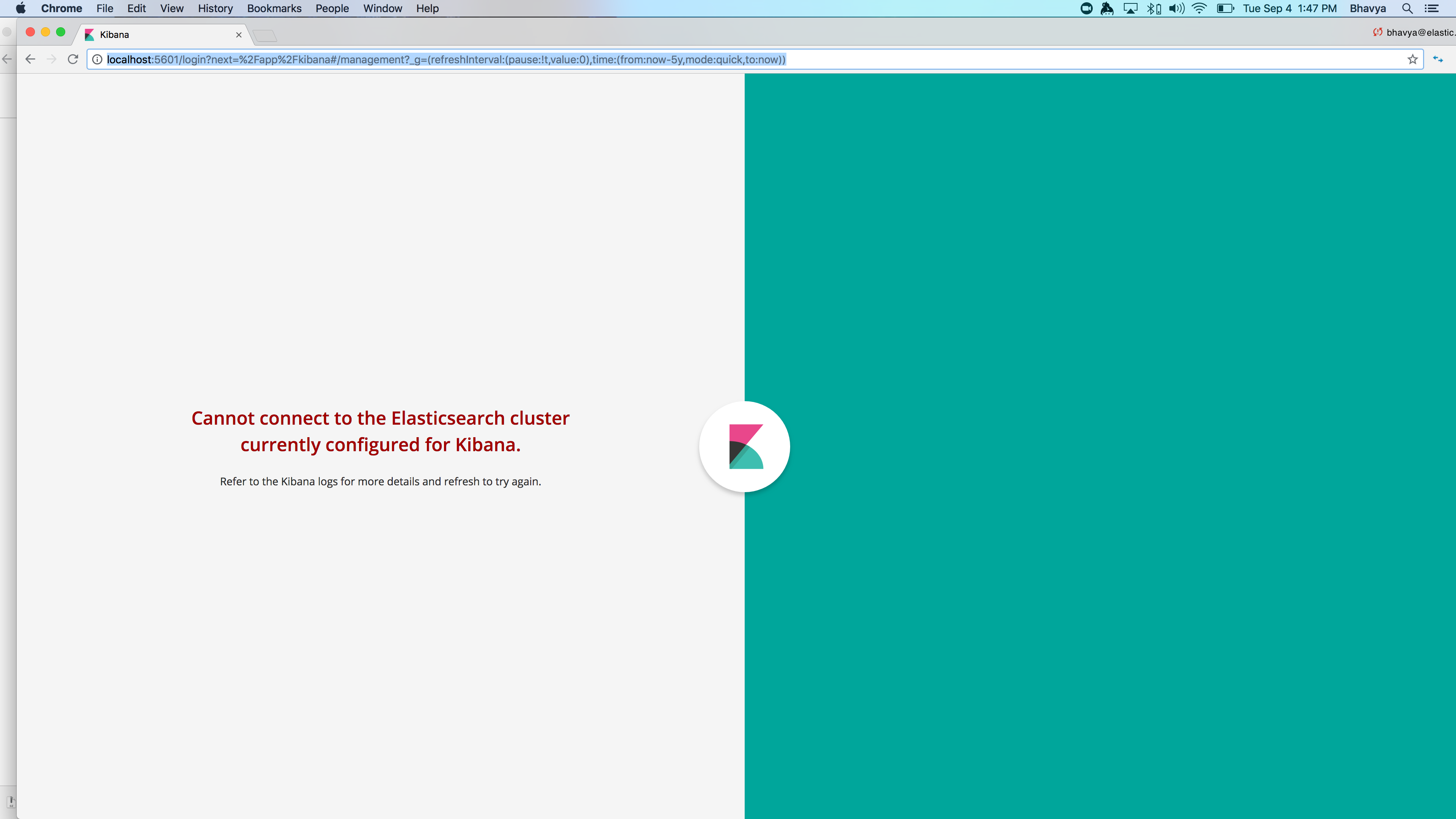Open the Wi-Fi status menu
Image resolution: width=1456 pixels, height=819 pixels.
coord(1199,8)
